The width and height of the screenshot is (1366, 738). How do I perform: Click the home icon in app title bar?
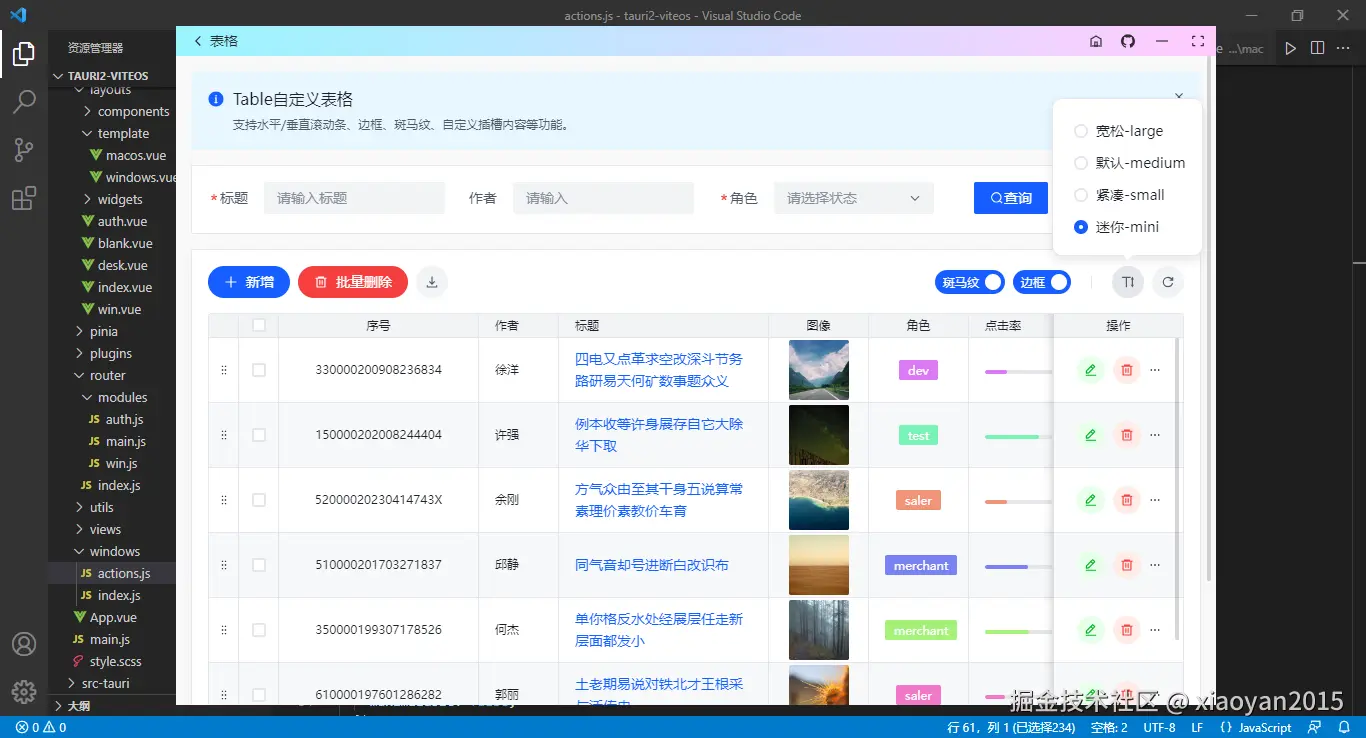[1096, 41]
